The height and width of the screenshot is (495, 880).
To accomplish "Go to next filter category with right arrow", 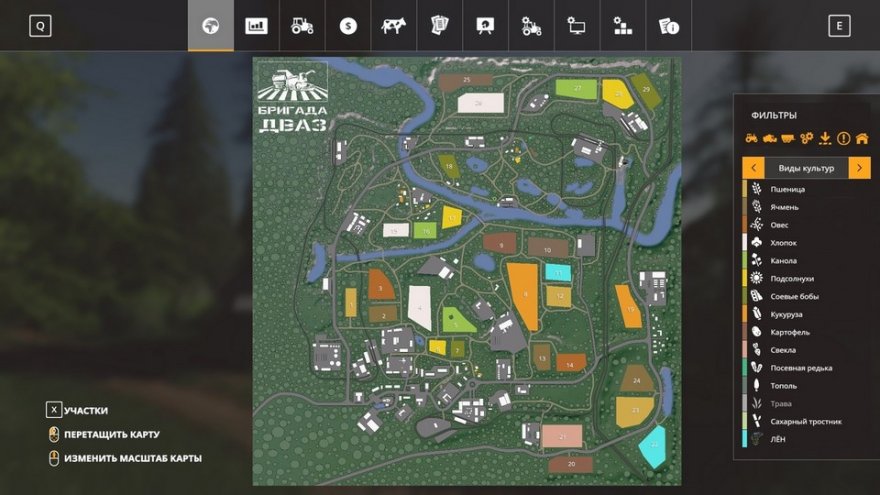I will [859, 168].
